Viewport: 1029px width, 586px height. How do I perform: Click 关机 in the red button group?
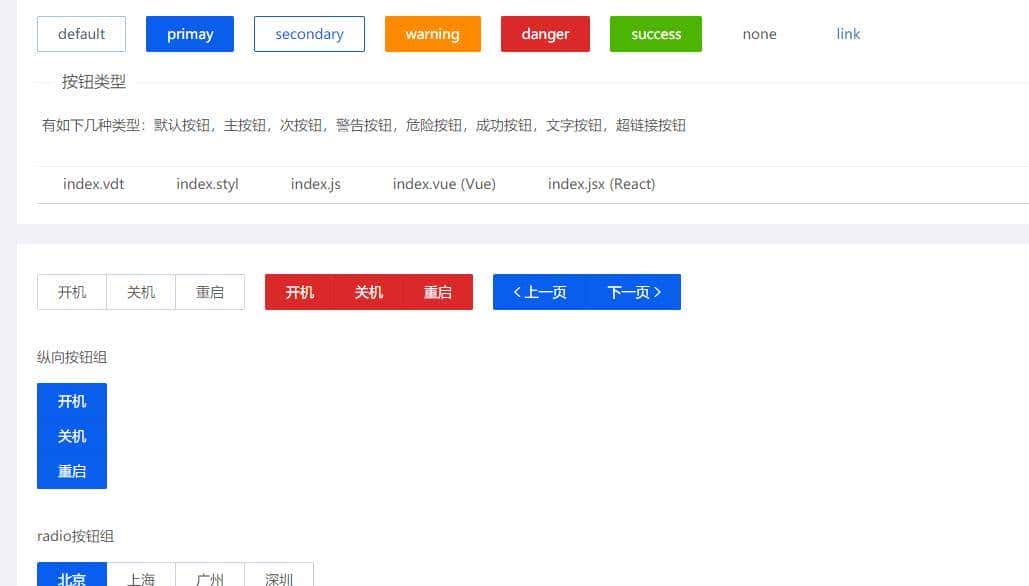pyautogui.click(x=368, y=292)
